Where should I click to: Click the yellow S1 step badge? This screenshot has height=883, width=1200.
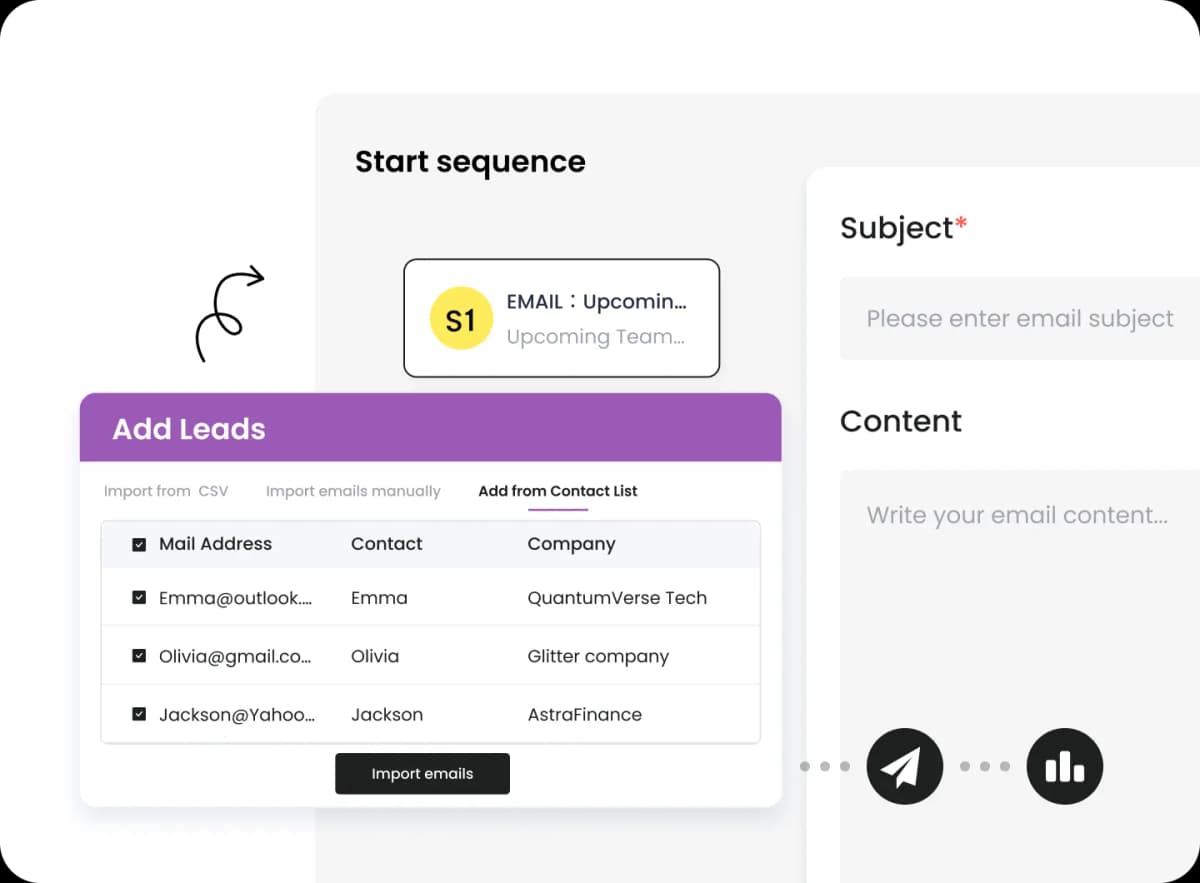pyautogui.click(x=461, y=320)
